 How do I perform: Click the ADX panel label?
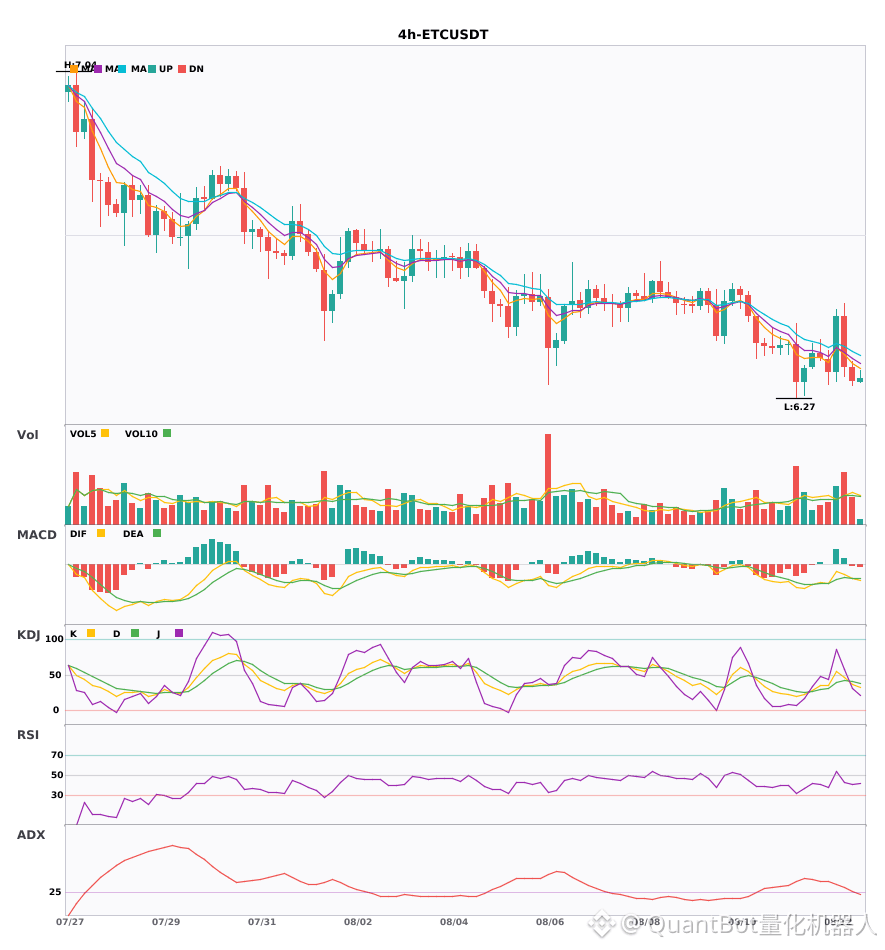point(31,835)
